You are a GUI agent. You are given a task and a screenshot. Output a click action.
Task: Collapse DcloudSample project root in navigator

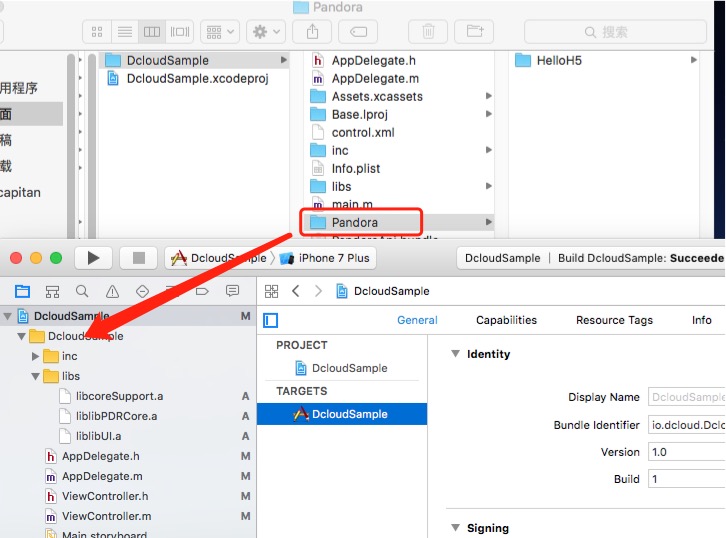point(7,316)
